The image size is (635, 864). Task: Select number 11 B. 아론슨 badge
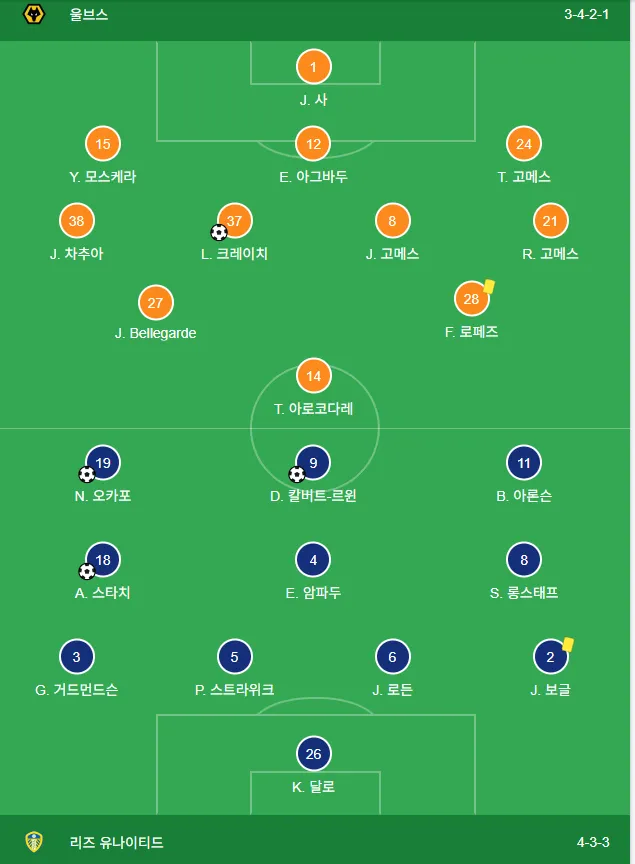coord(524,463)
